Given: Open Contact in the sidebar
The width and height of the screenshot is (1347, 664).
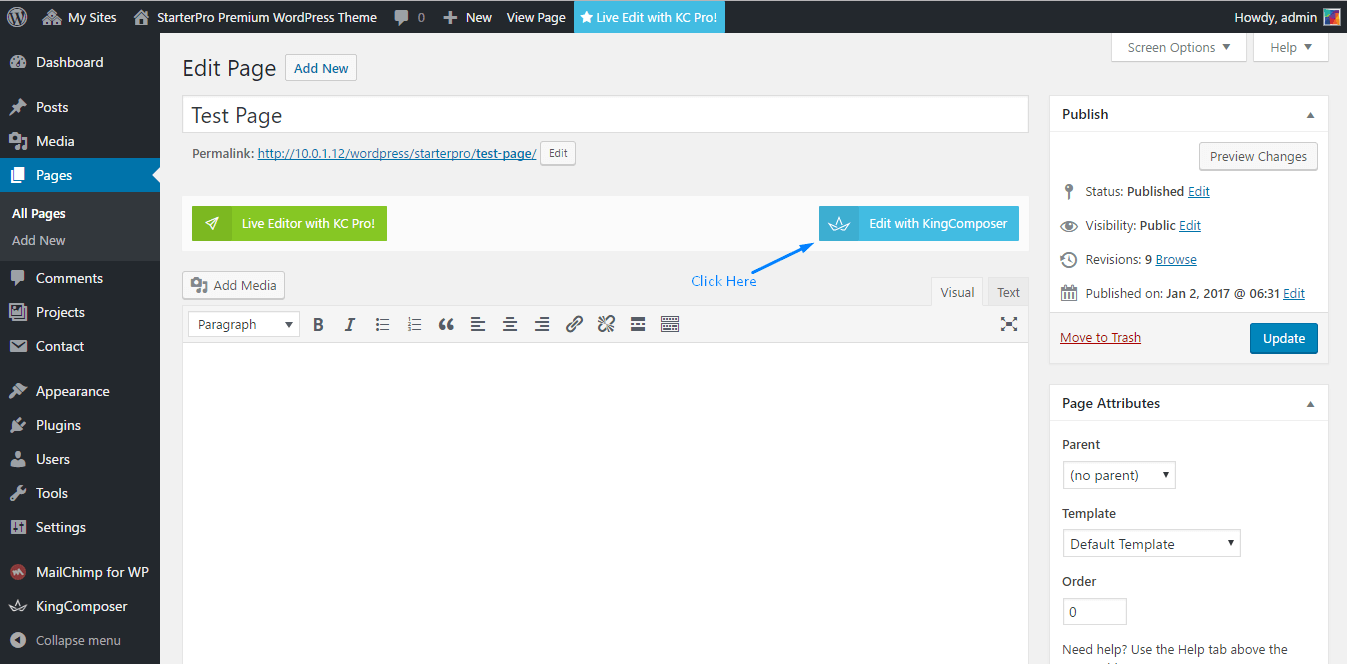Looking at the screenshot, I should pyautogui.click(x=80, y=346).
